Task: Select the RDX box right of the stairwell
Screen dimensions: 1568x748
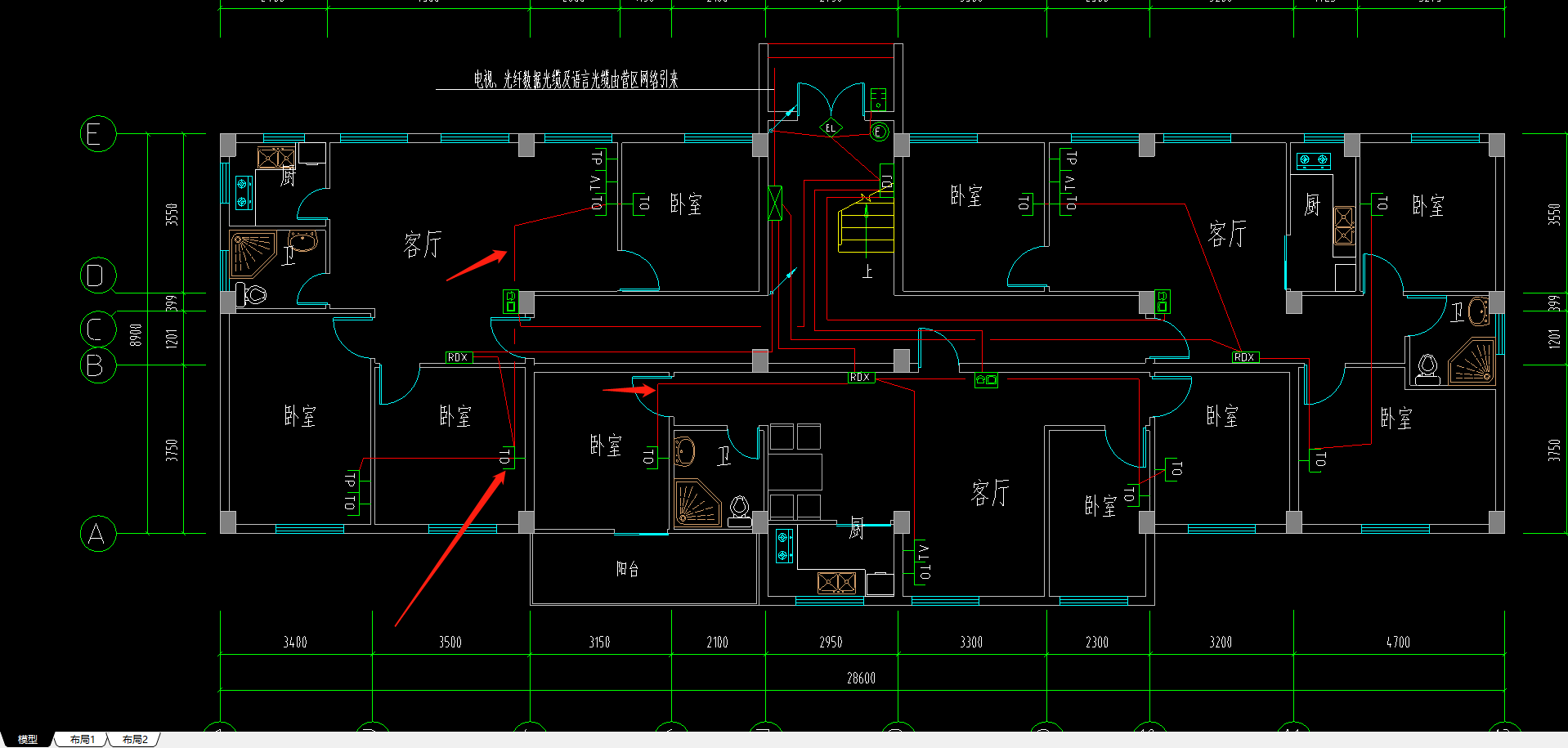Action: 1245,357
